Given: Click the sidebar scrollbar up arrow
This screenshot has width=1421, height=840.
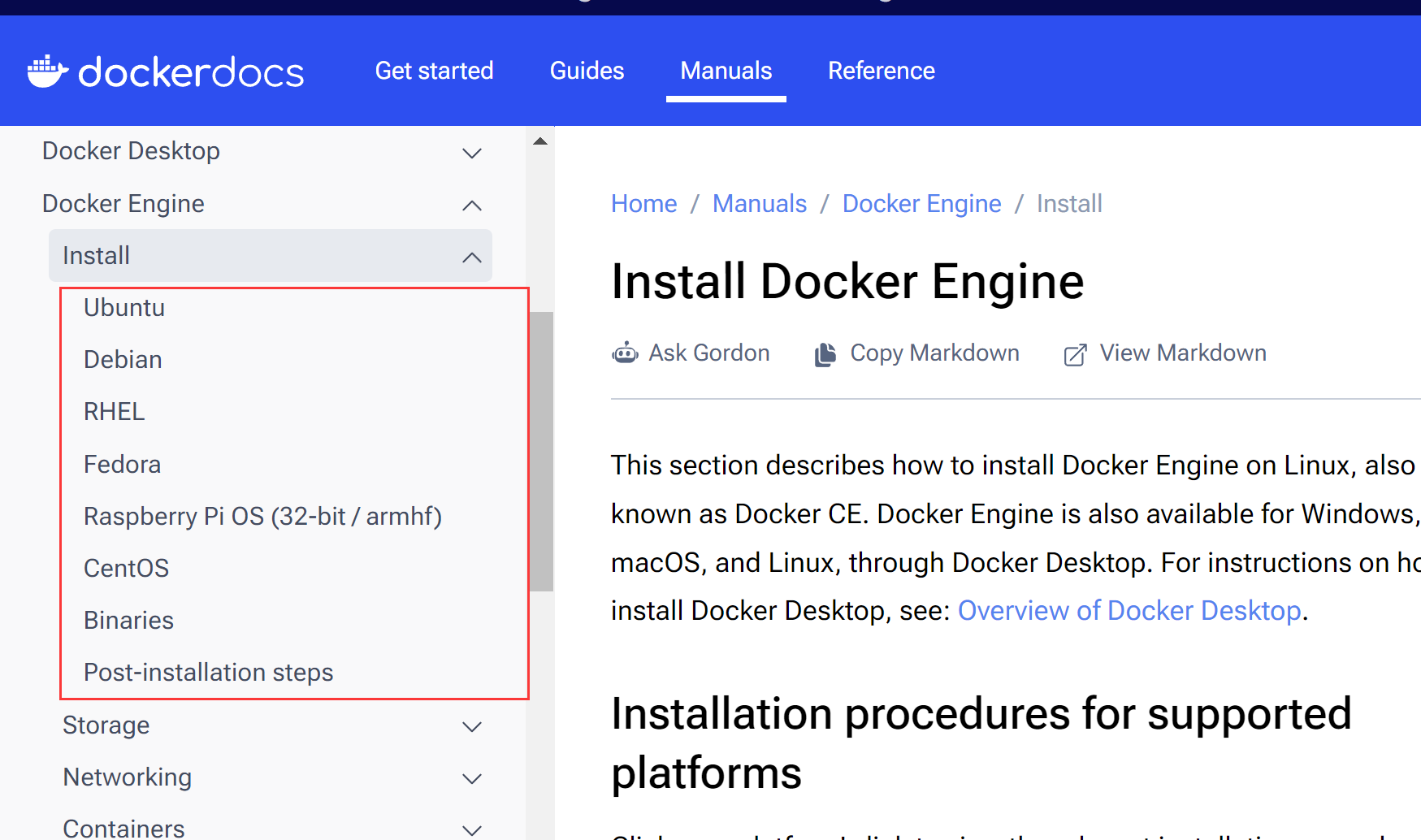Looking at the screenshot, I should (x=540, y=141).
